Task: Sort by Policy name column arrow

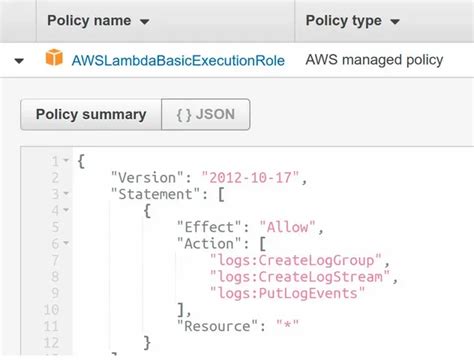Action: tap(144, 22)
